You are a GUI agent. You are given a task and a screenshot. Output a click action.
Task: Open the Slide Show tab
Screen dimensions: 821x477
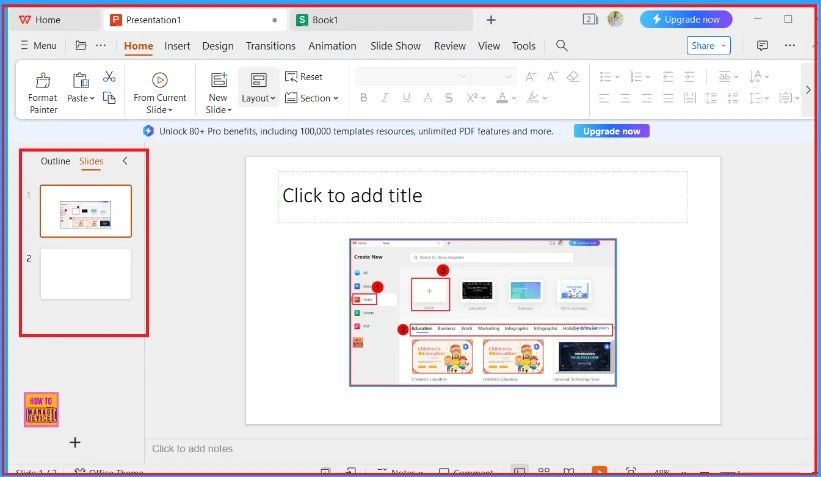tap(395, 46)
